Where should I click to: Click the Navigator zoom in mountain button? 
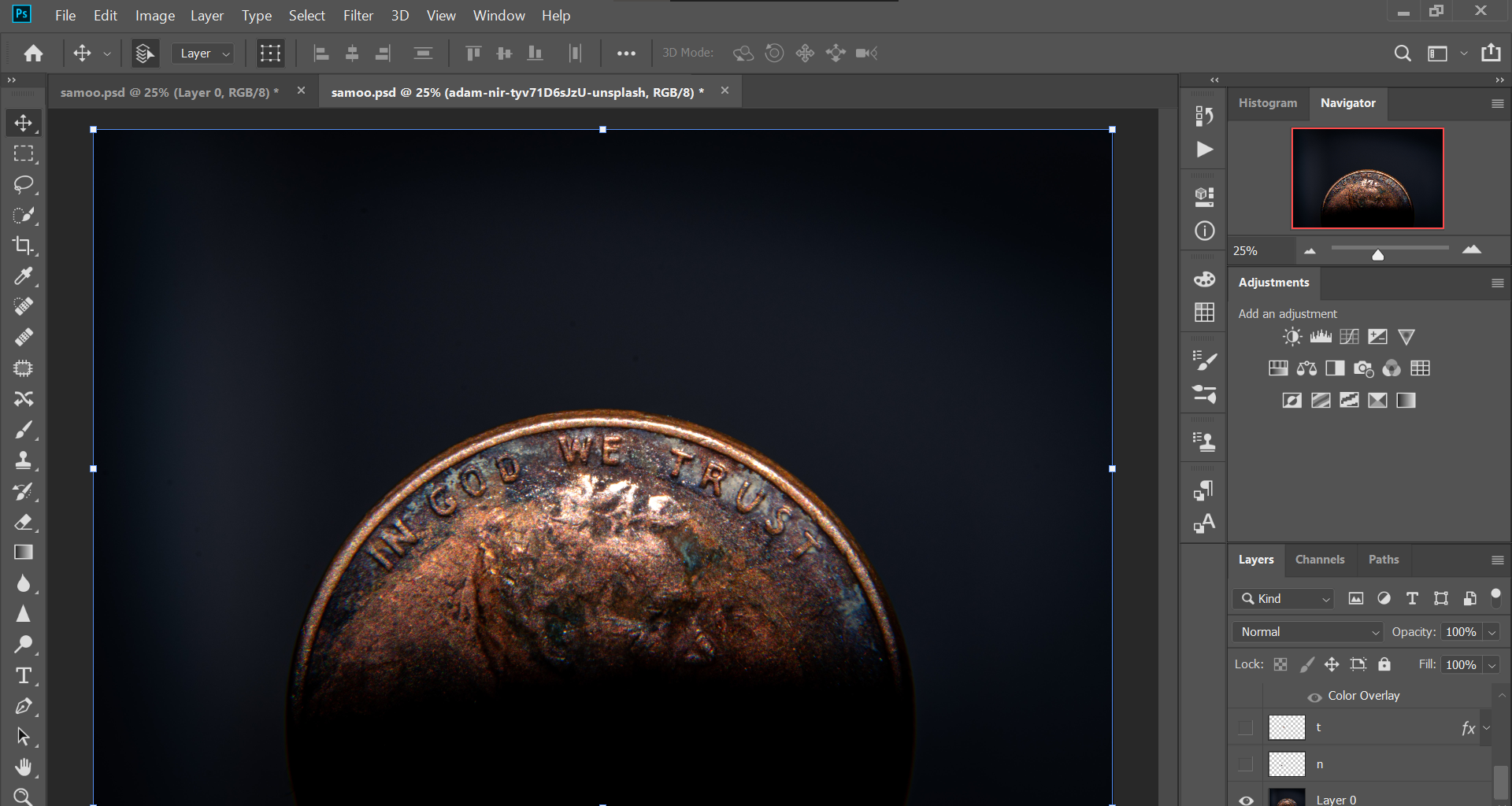point(1471,250)
